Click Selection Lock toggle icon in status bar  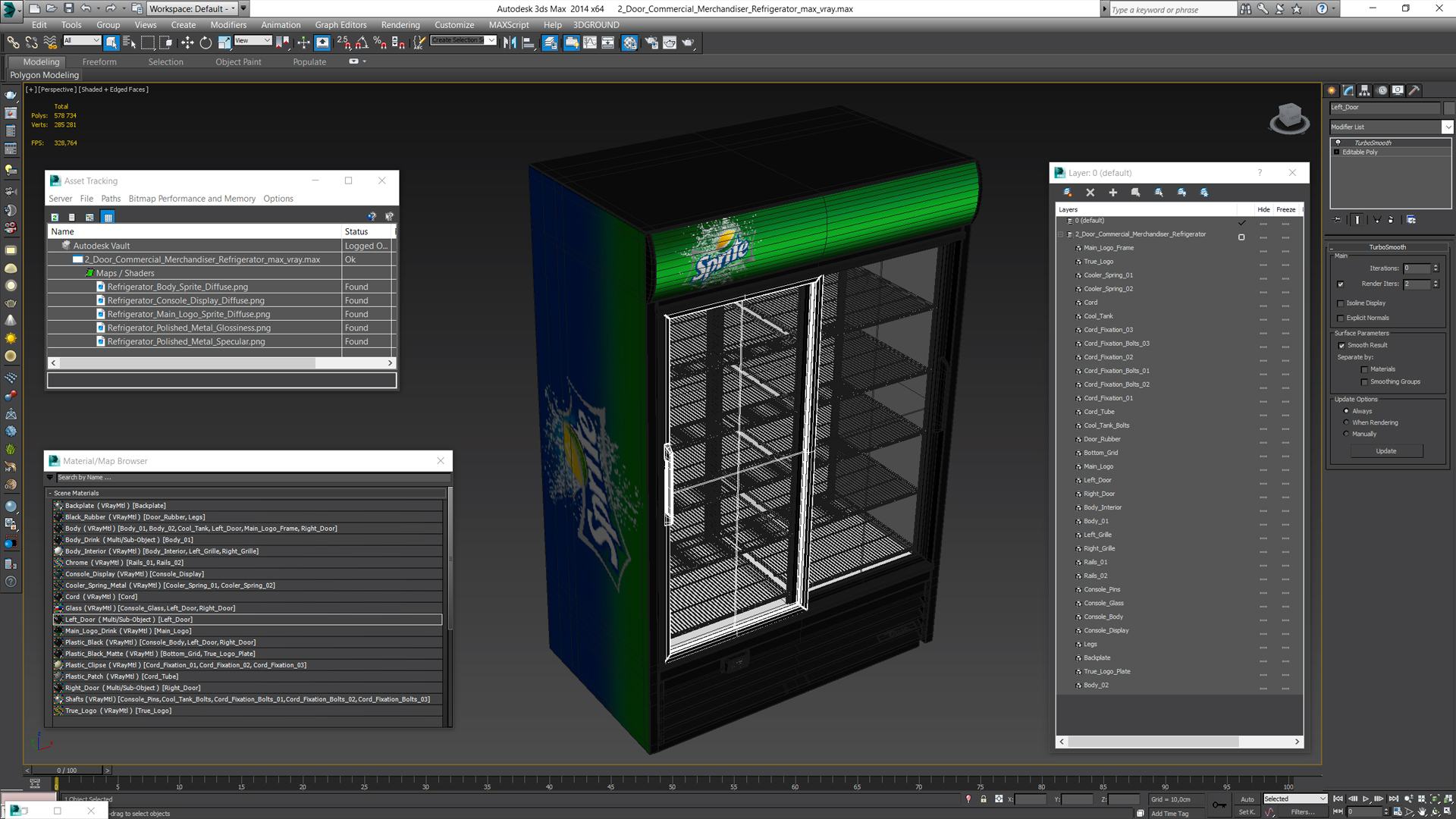point(984,799)
